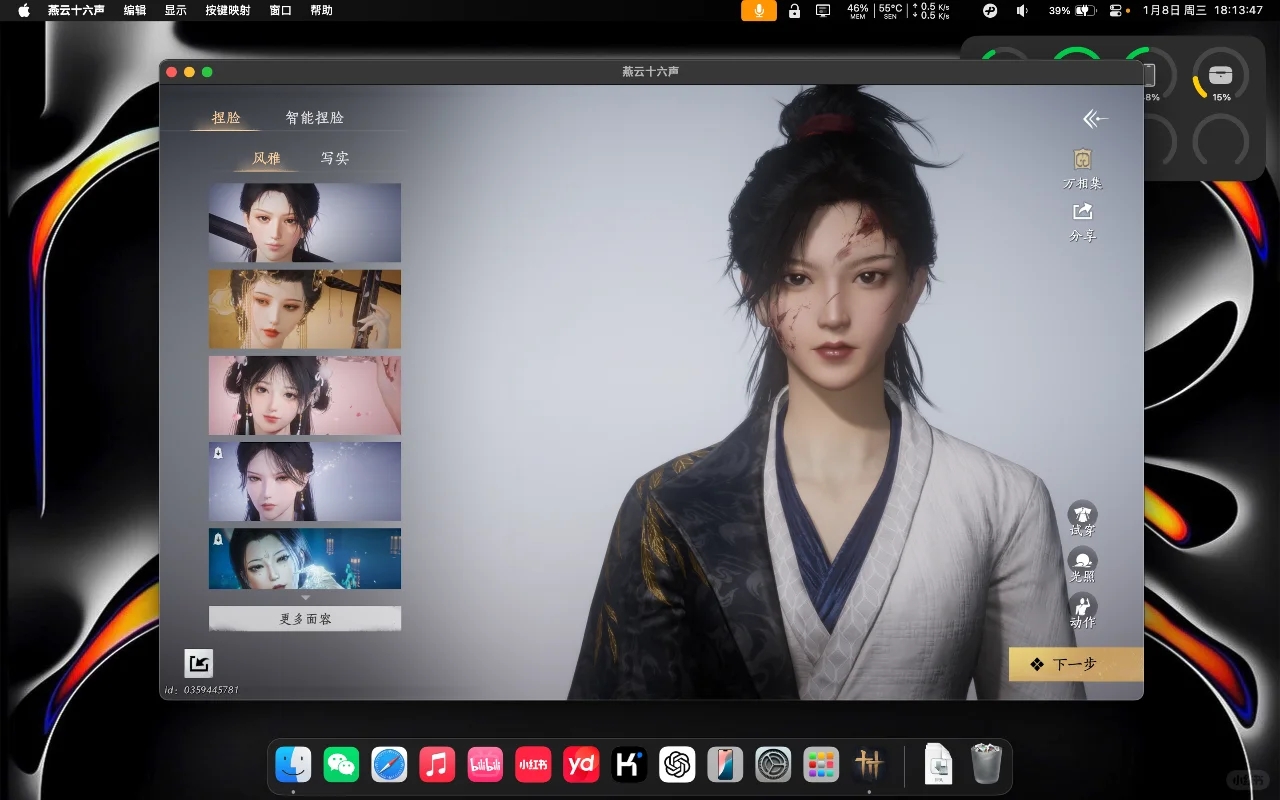This screenshot has width=1280, height=800.
Task: Switch to the 智能捏脸 tab
Action: (314, 118)
